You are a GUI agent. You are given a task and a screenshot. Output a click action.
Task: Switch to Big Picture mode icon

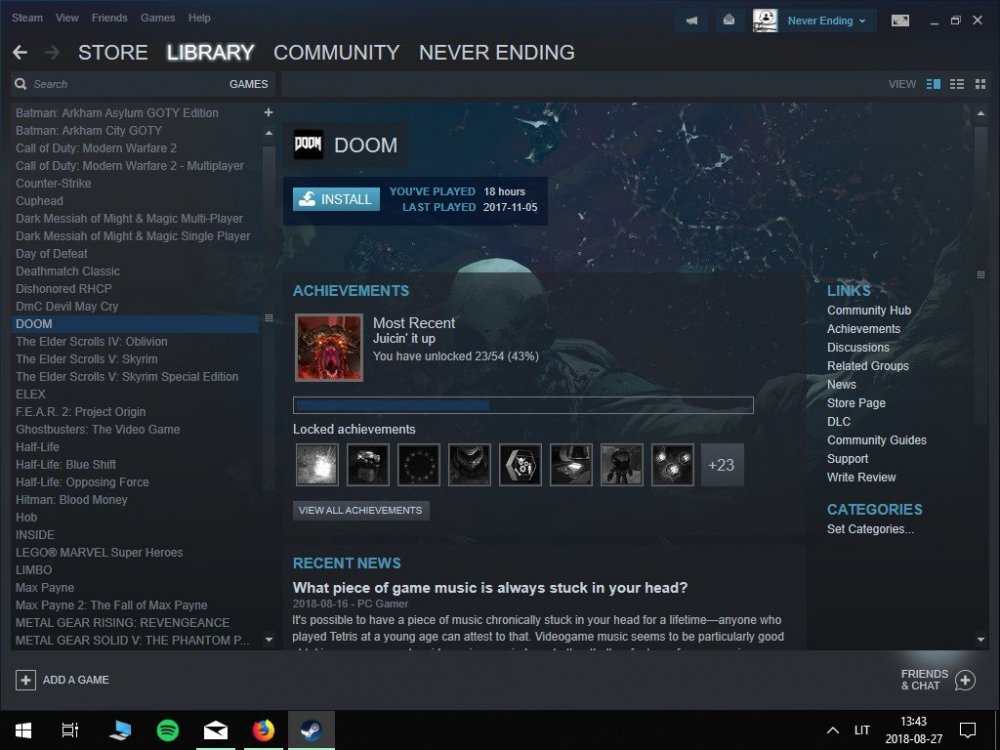(x=900, y=20)
